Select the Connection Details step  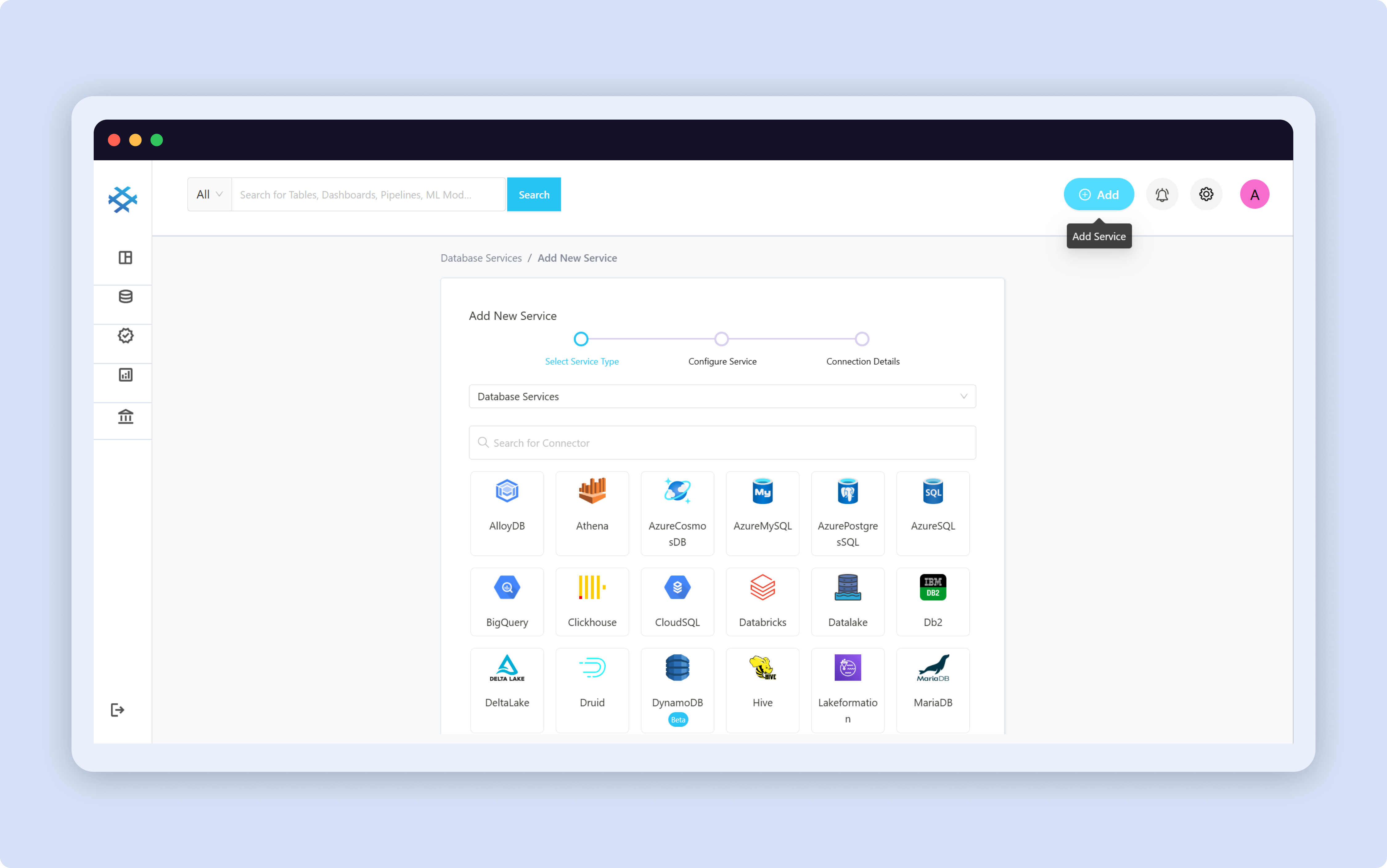pyautogui.click(x=862, y=338)
